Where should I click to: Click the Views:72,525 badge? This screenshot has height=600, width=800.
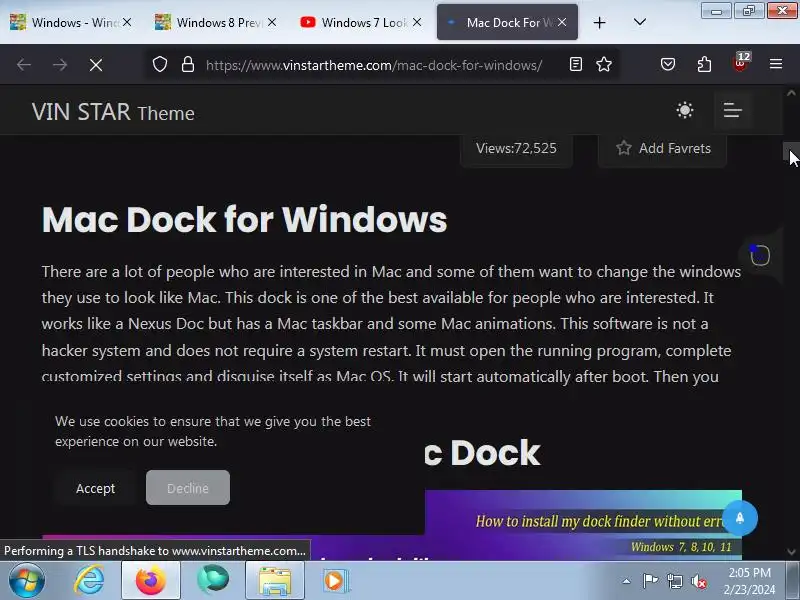click(x=516, y=148)
